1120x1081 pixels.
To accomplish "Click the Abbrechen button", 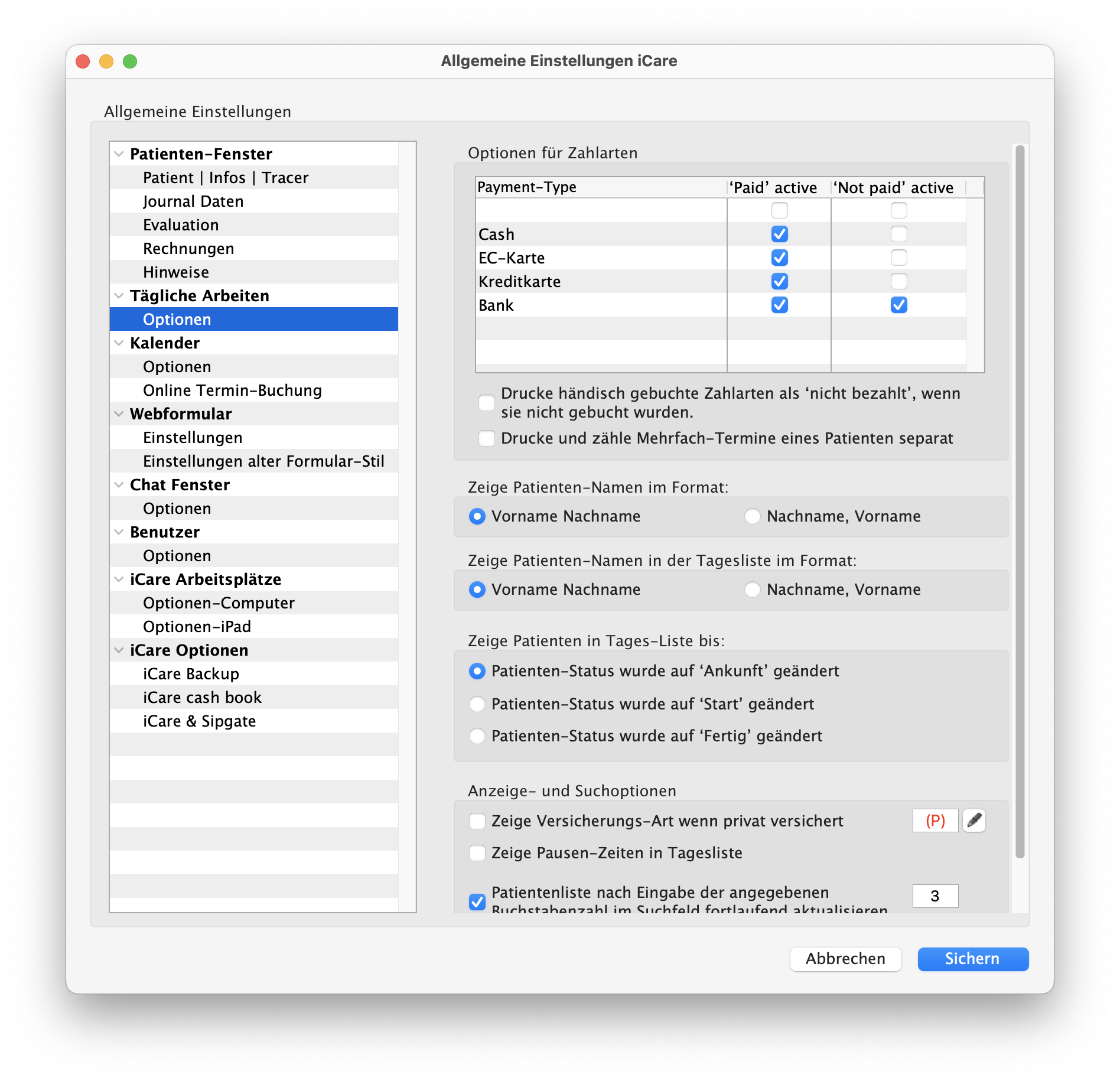I will pos(845,959).
